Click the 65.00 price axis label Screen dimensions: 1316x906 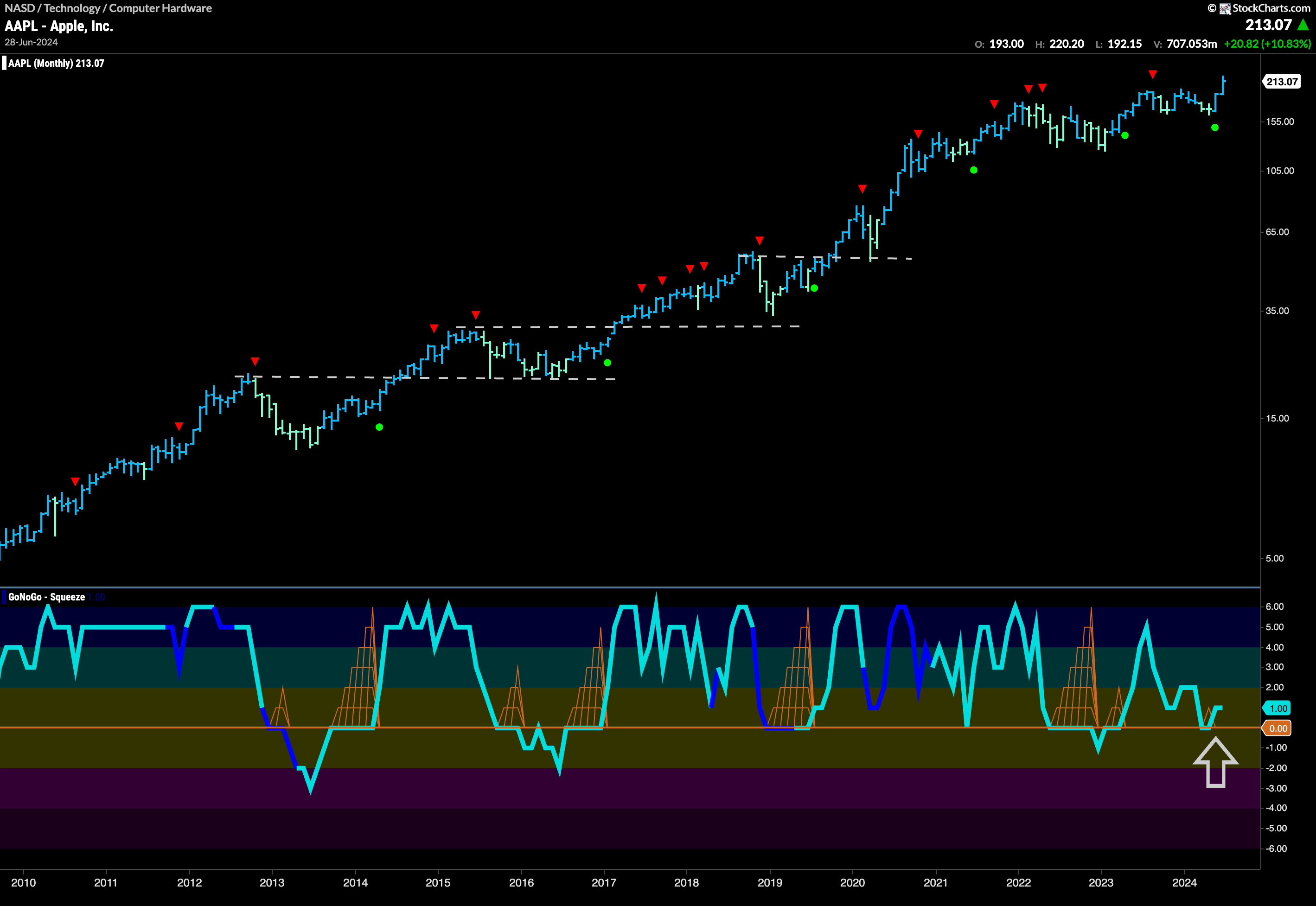1278,232
